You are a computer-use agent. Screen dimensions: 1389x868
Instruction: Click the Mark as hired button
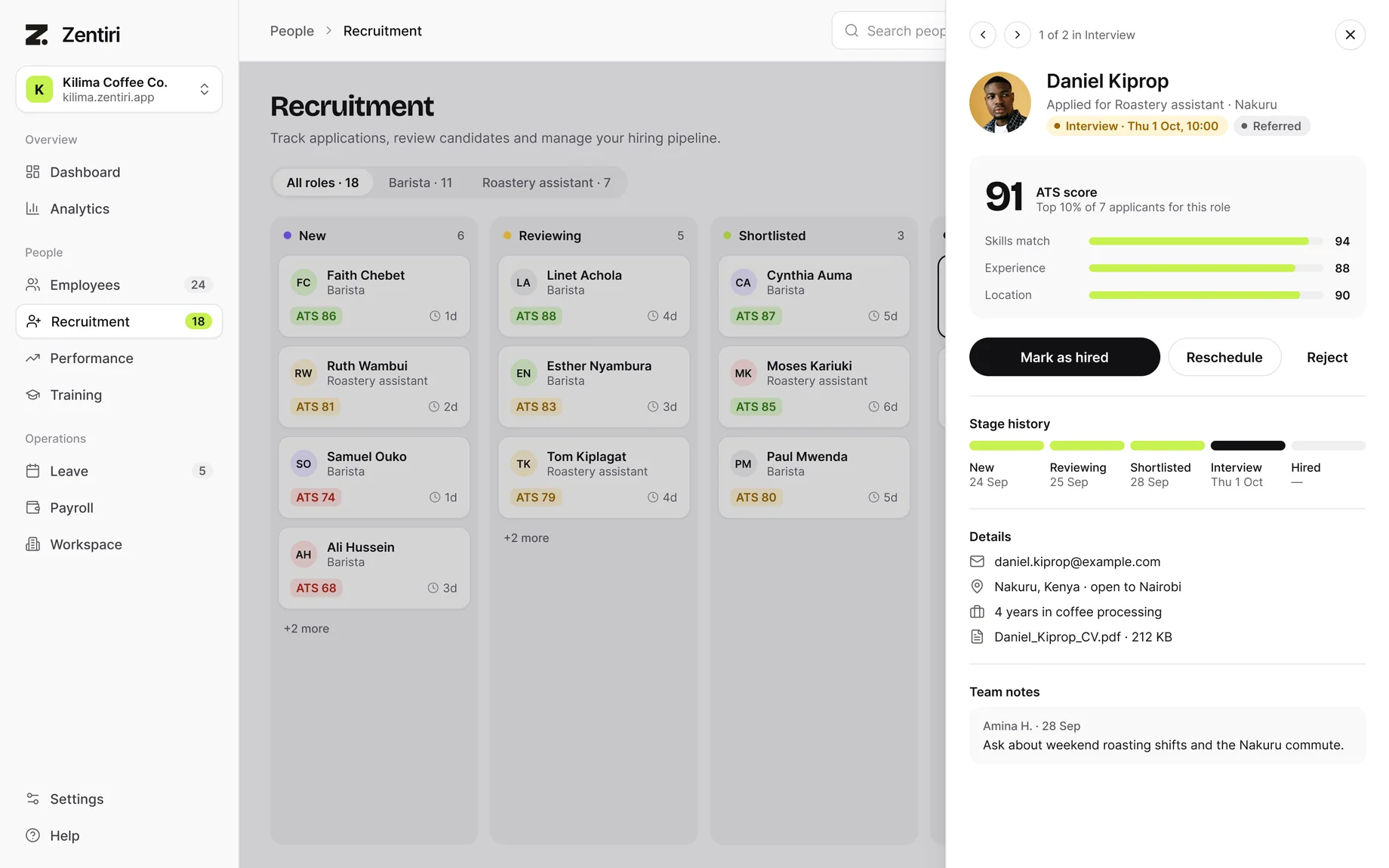point(1064,357)
